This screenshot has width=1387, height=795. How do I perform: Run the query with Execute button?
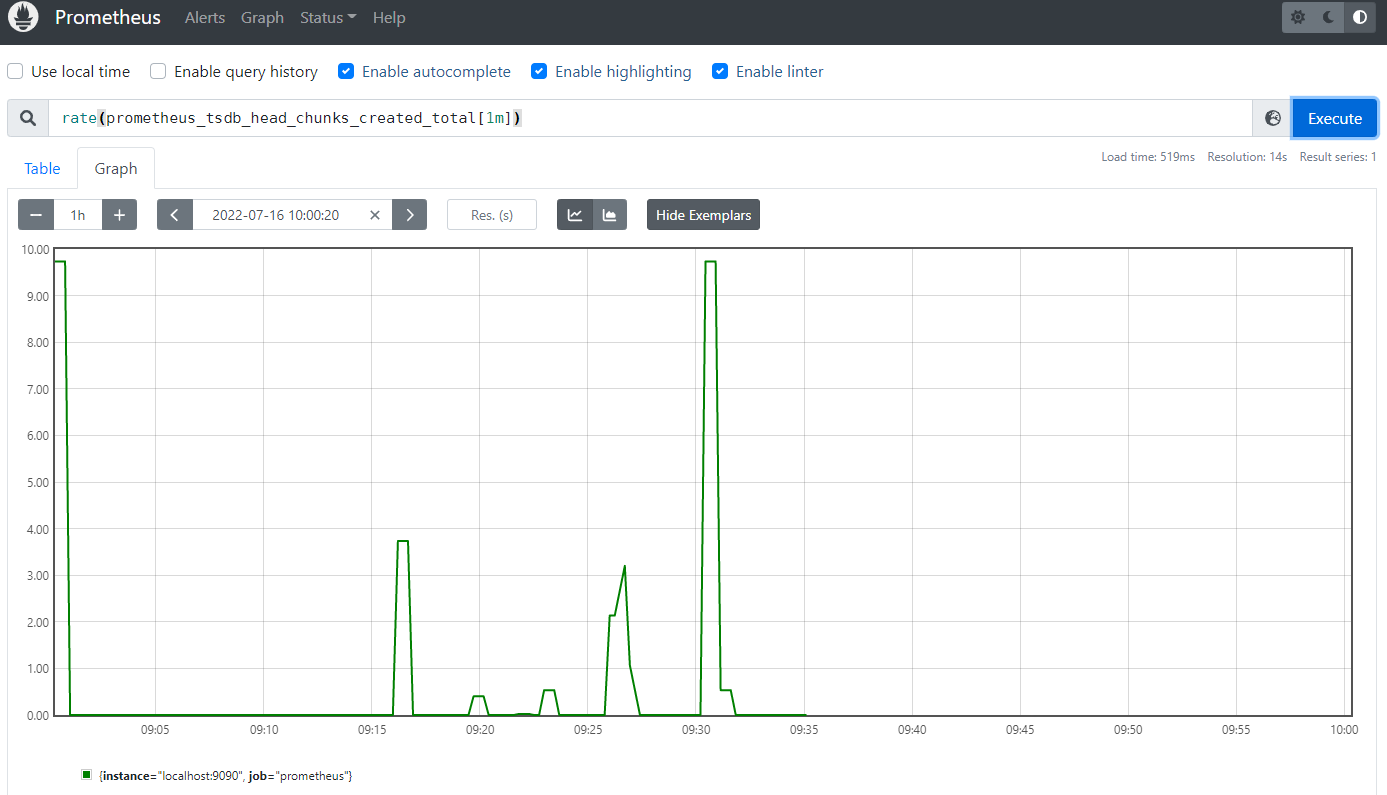[x=1334, y=118]
